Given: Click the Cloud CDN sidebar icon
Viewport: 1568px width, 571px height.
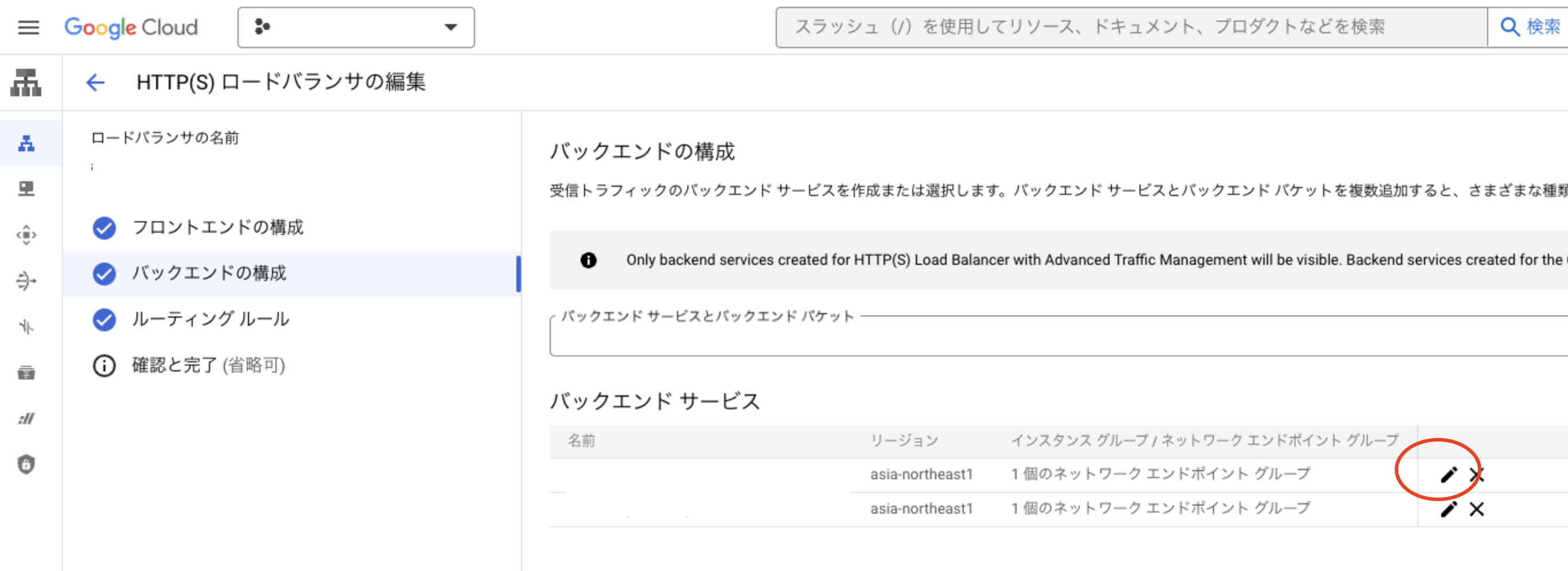Looking at the screenshot, I should tap(26, 234).
